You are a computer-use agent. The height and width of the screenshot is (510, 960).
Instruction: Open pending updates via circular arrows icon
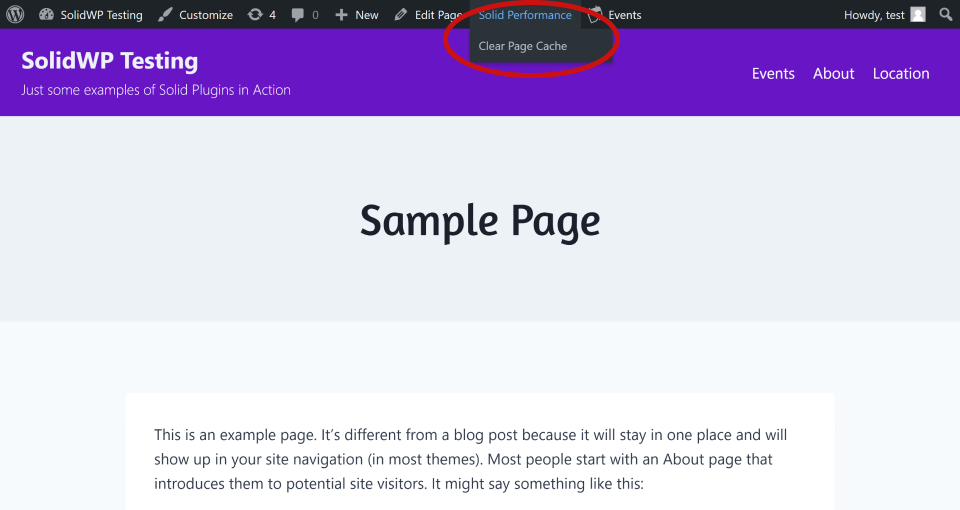pos(255,15)
